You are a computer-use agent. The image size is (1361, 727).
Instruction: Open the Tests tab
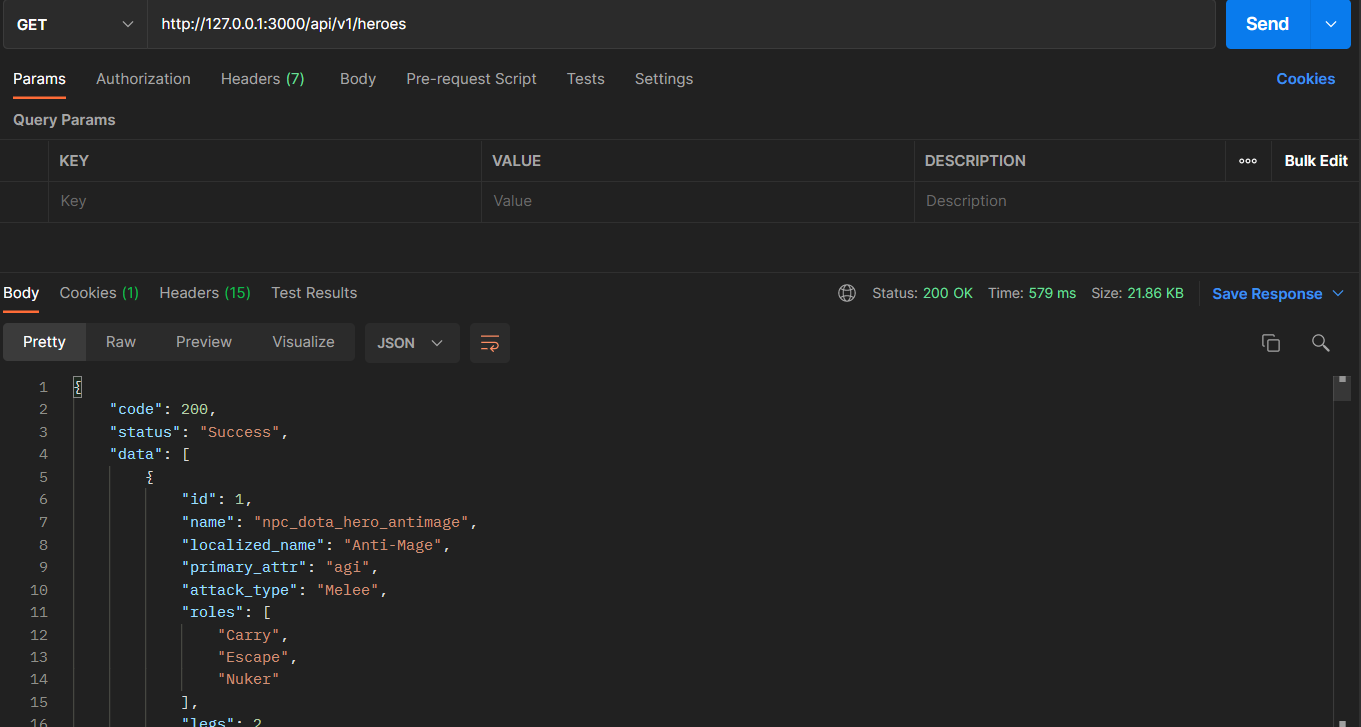click(x=585, y=79)
